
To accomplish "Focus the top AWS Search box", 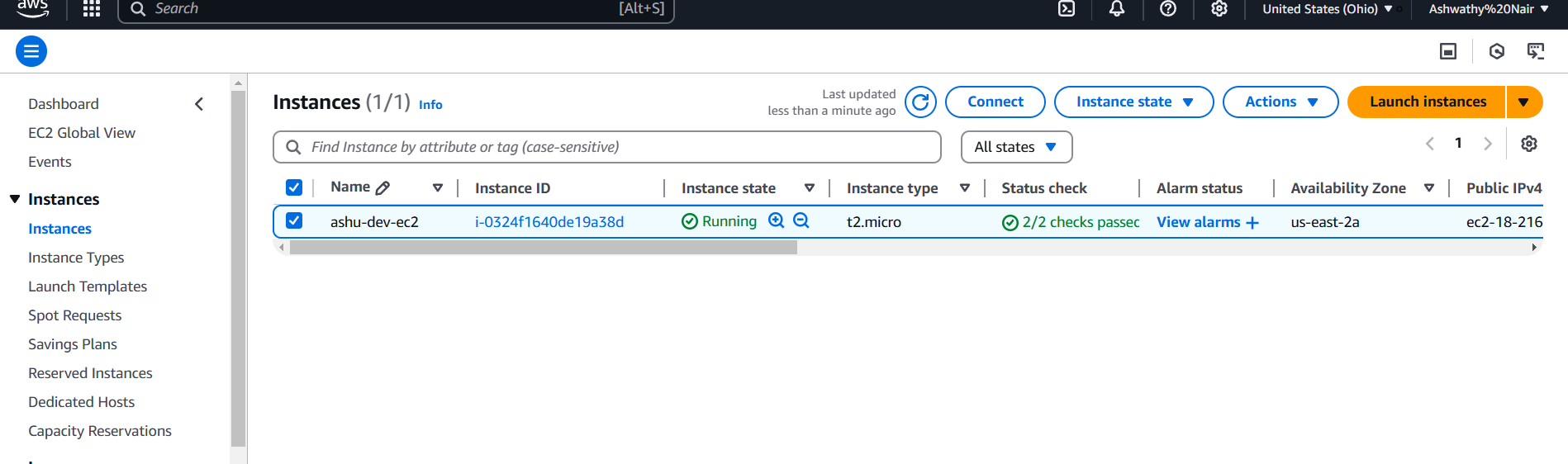I will click(x=397, y=9).
